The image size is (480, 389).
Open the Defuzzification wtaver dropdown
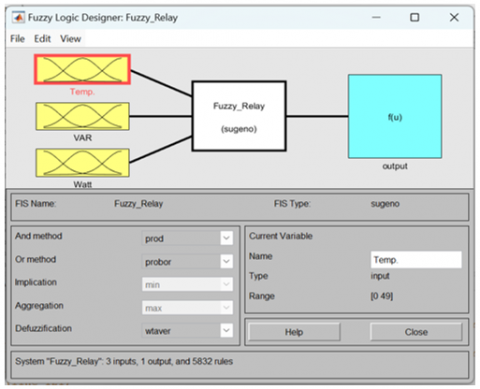click(187, 331)
